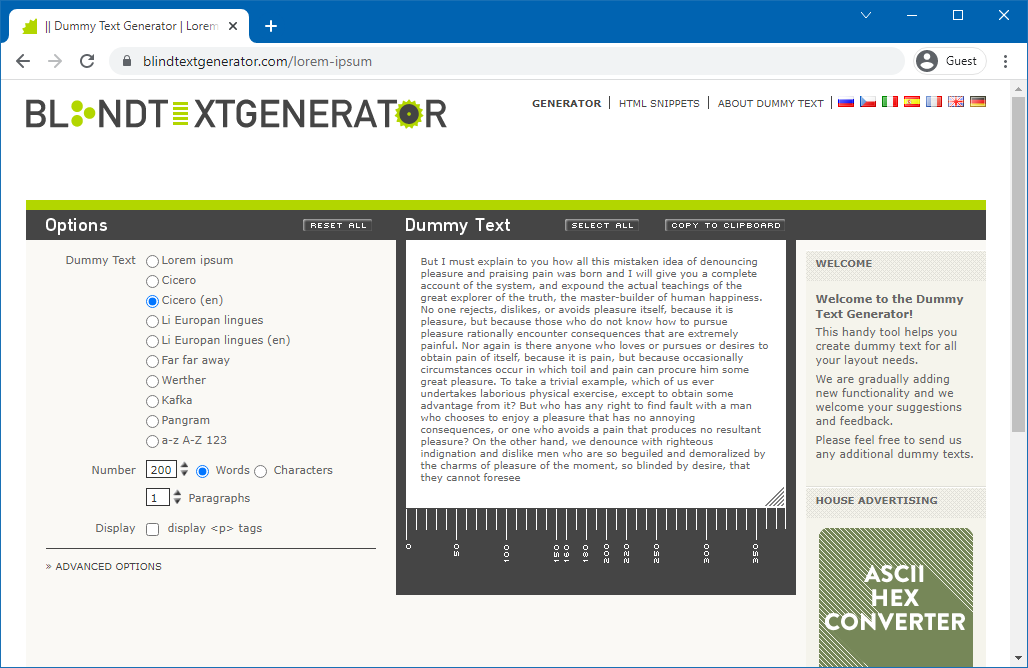Select the Characters radio button
Image resolution: width=1028 pixels, height=668 pixels.
(261, 471)
